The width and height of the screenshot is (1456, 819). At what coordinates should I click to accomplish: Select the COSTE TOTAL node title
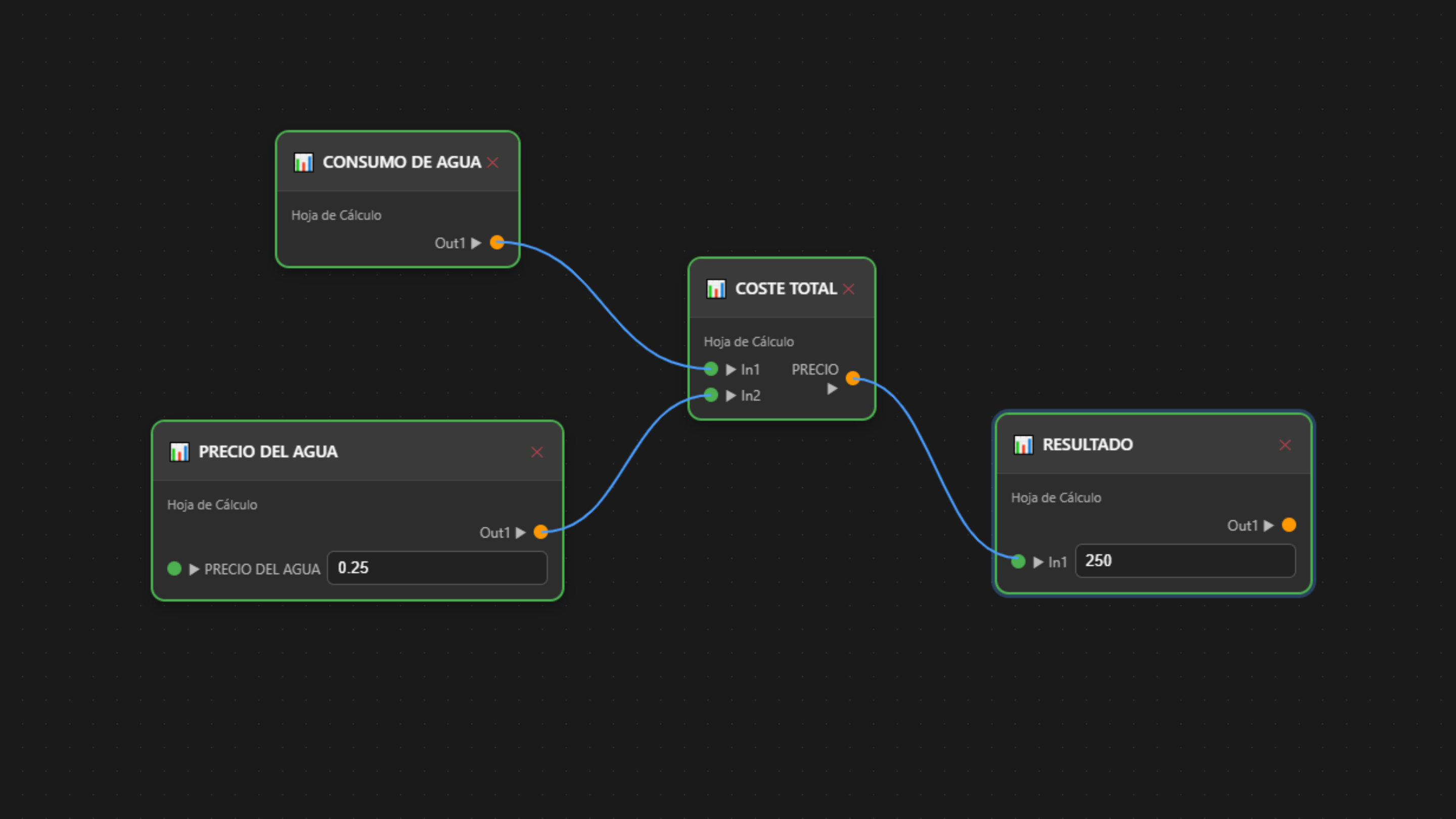[786, 289]
